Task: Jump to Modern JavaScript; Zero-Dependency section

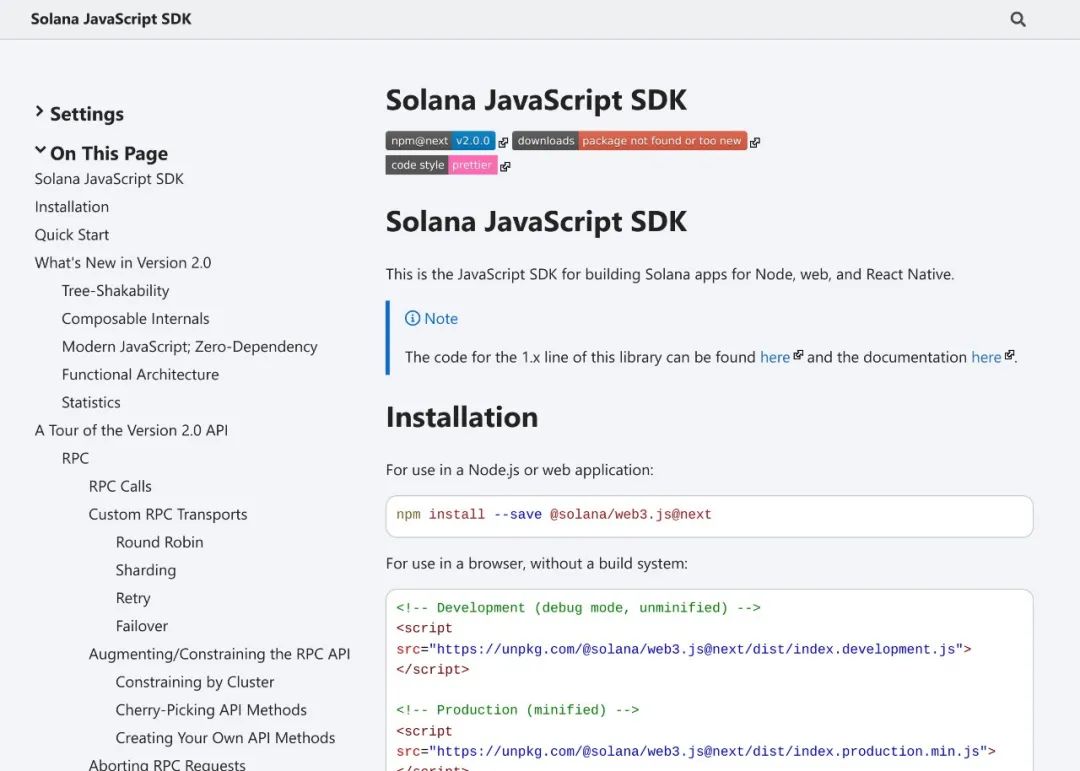Action: [x=189, y=347]
